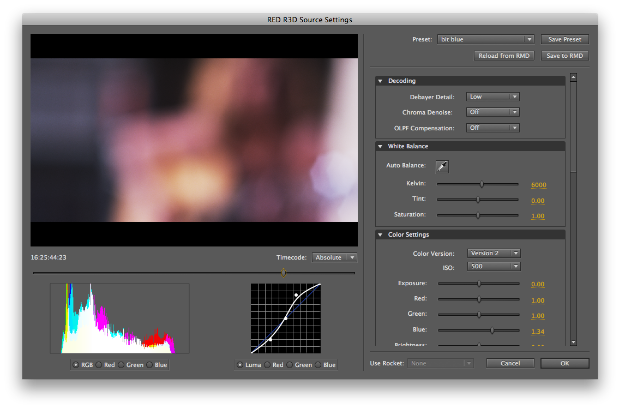Click the Blue value 1.34
619x409 pixels.
tap(538, 332)
